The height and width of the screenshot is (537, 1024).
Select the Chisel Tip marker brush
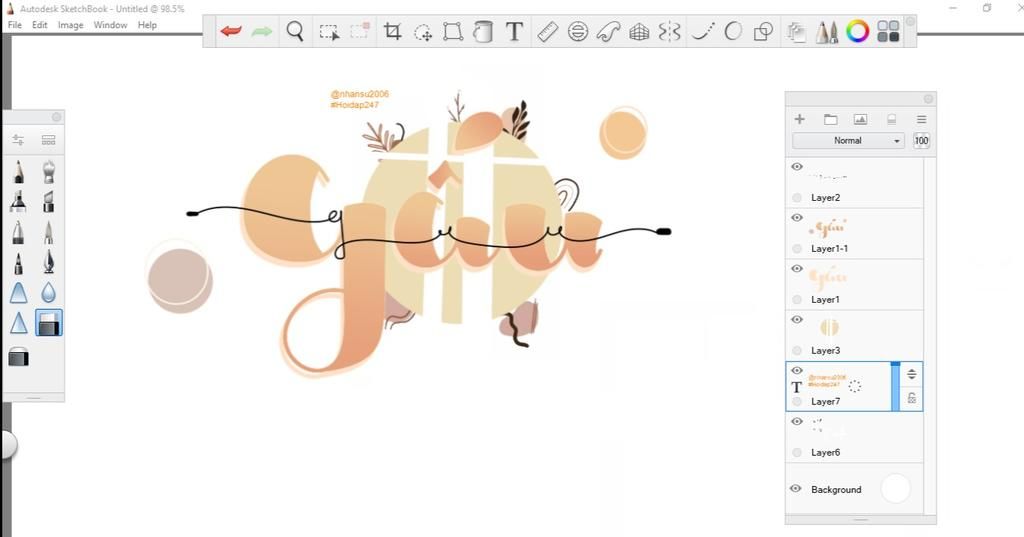(x=48, y=201)
